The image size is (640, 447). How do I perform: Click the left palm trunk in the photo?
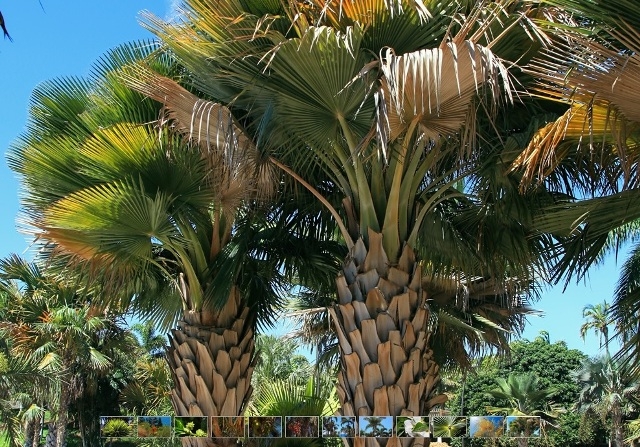point(212,360)
